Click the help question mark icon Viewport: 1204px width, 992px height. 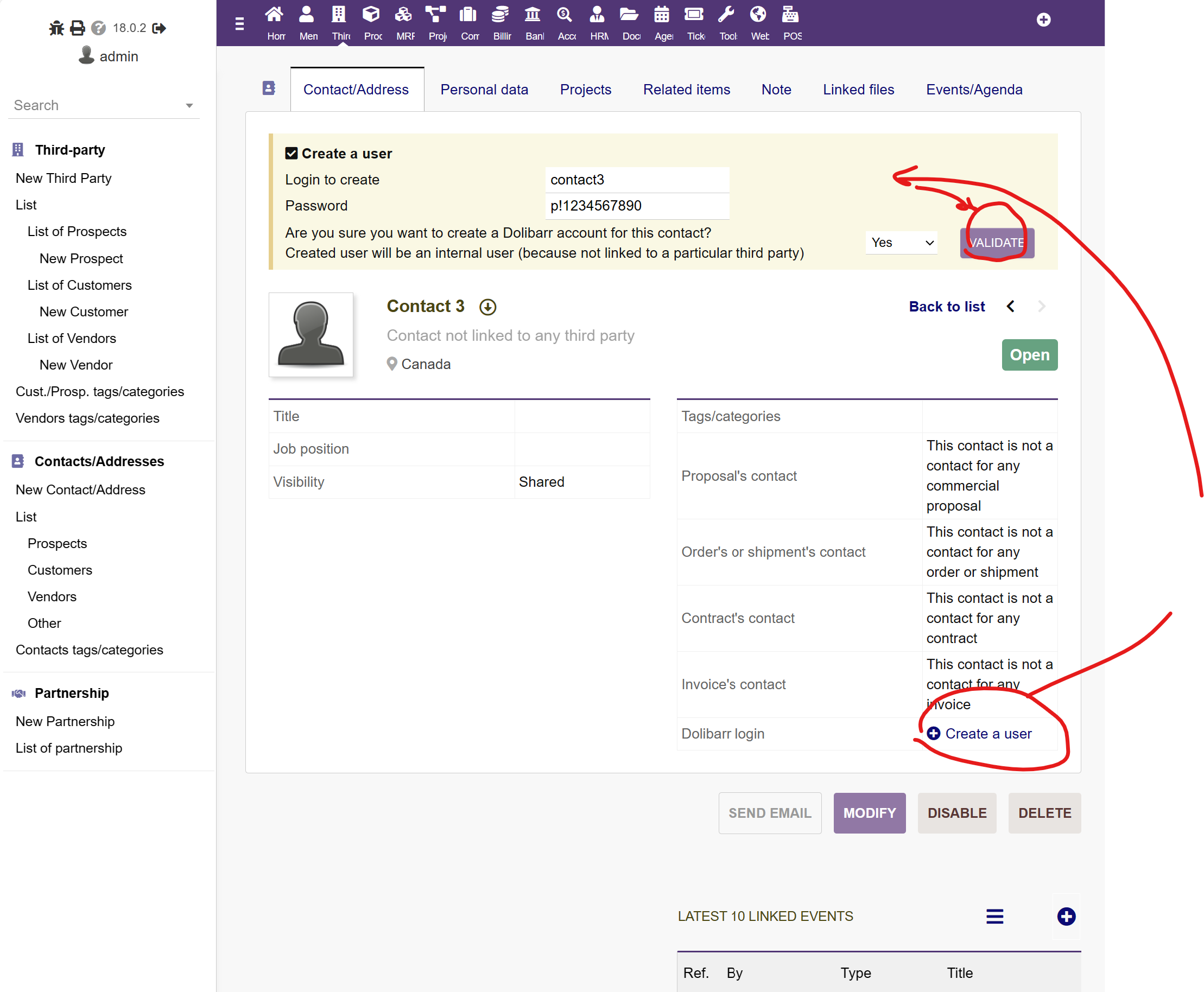[x=98, y=28]
